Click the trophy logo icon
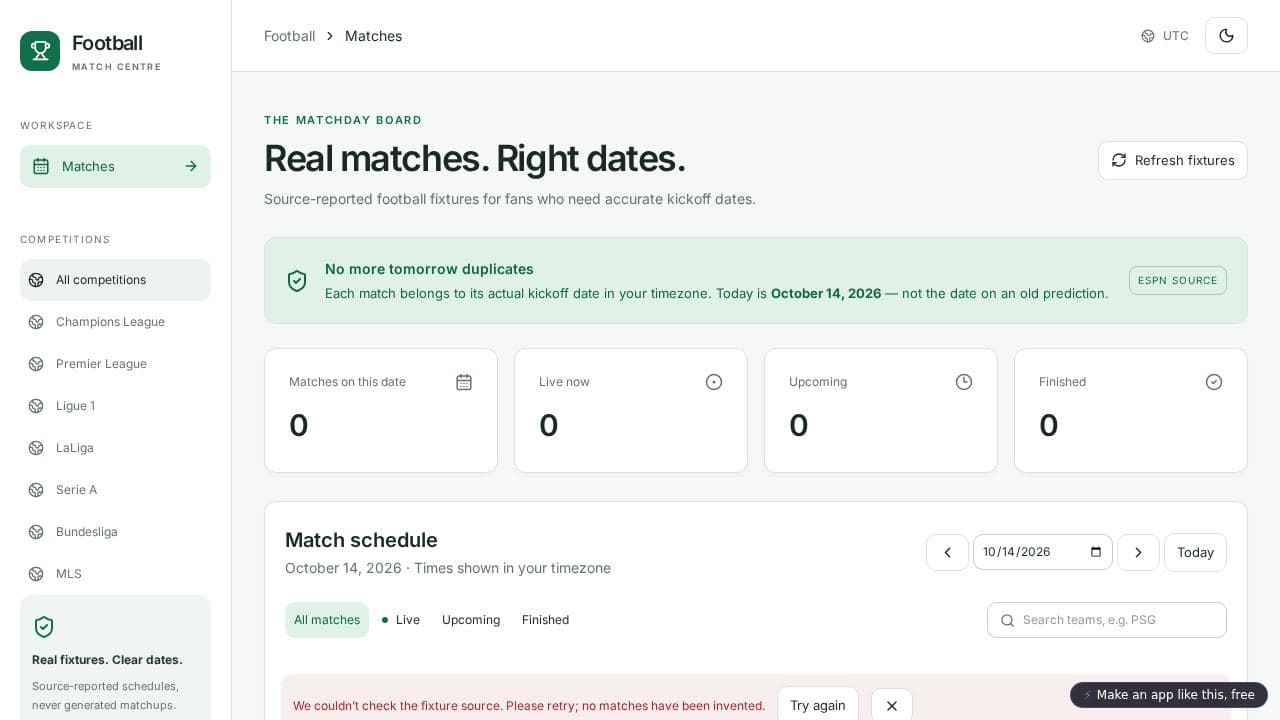This screenshot has width=1280, height=720. coord(40,51)
